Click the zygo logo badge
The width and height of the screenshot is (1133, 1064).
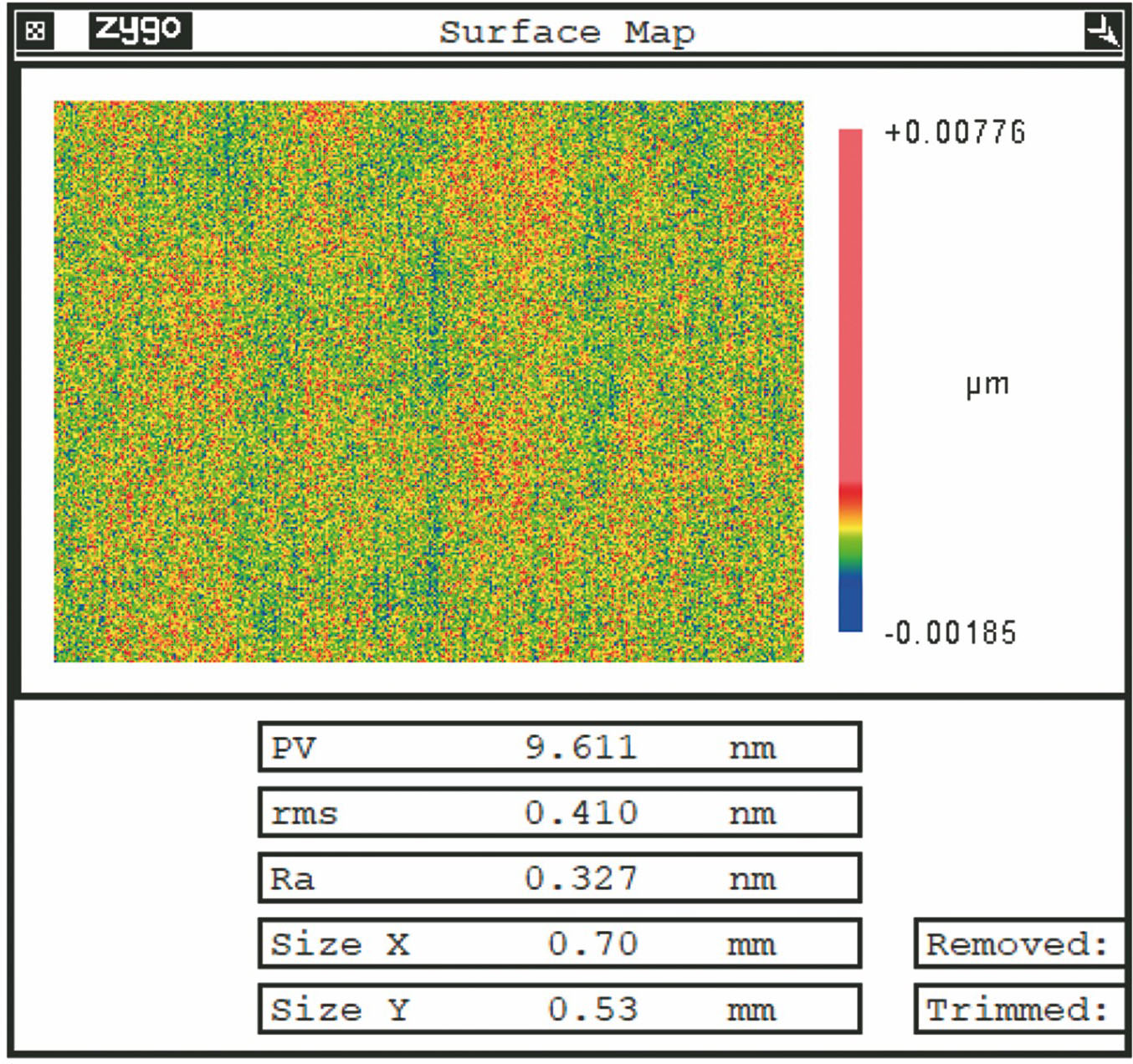tap(140, 31)
